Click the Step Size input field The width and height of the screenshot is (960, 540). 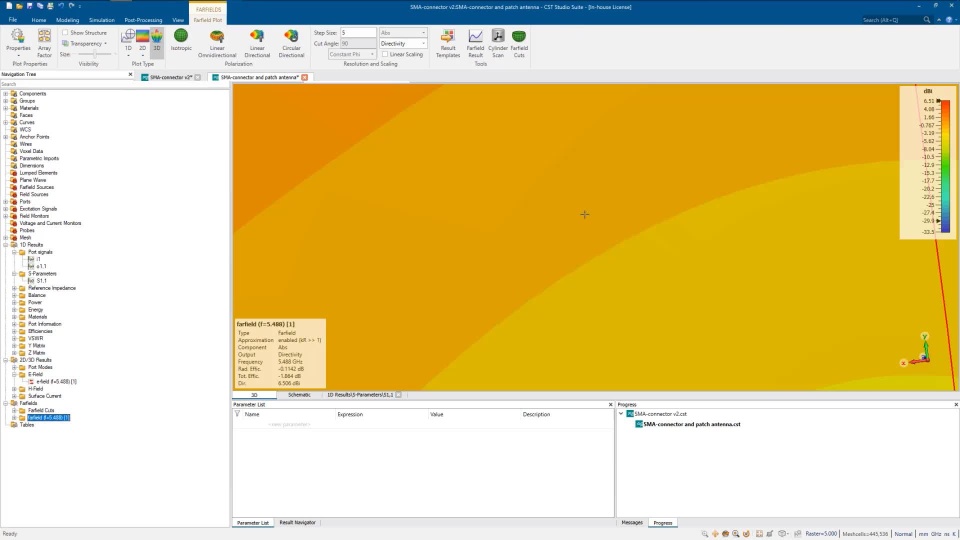pyautogui.click(x=358, y=32)
